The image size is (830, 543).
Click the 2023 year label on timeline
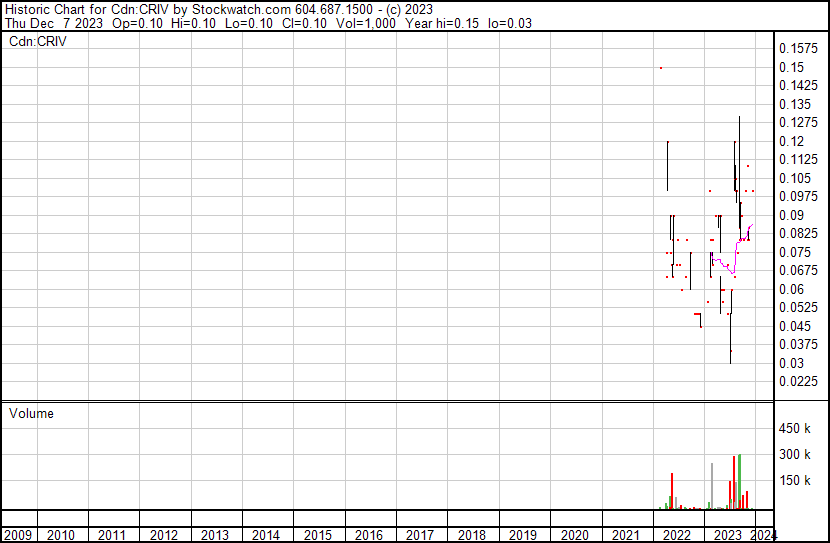click(x=729, y=535)
